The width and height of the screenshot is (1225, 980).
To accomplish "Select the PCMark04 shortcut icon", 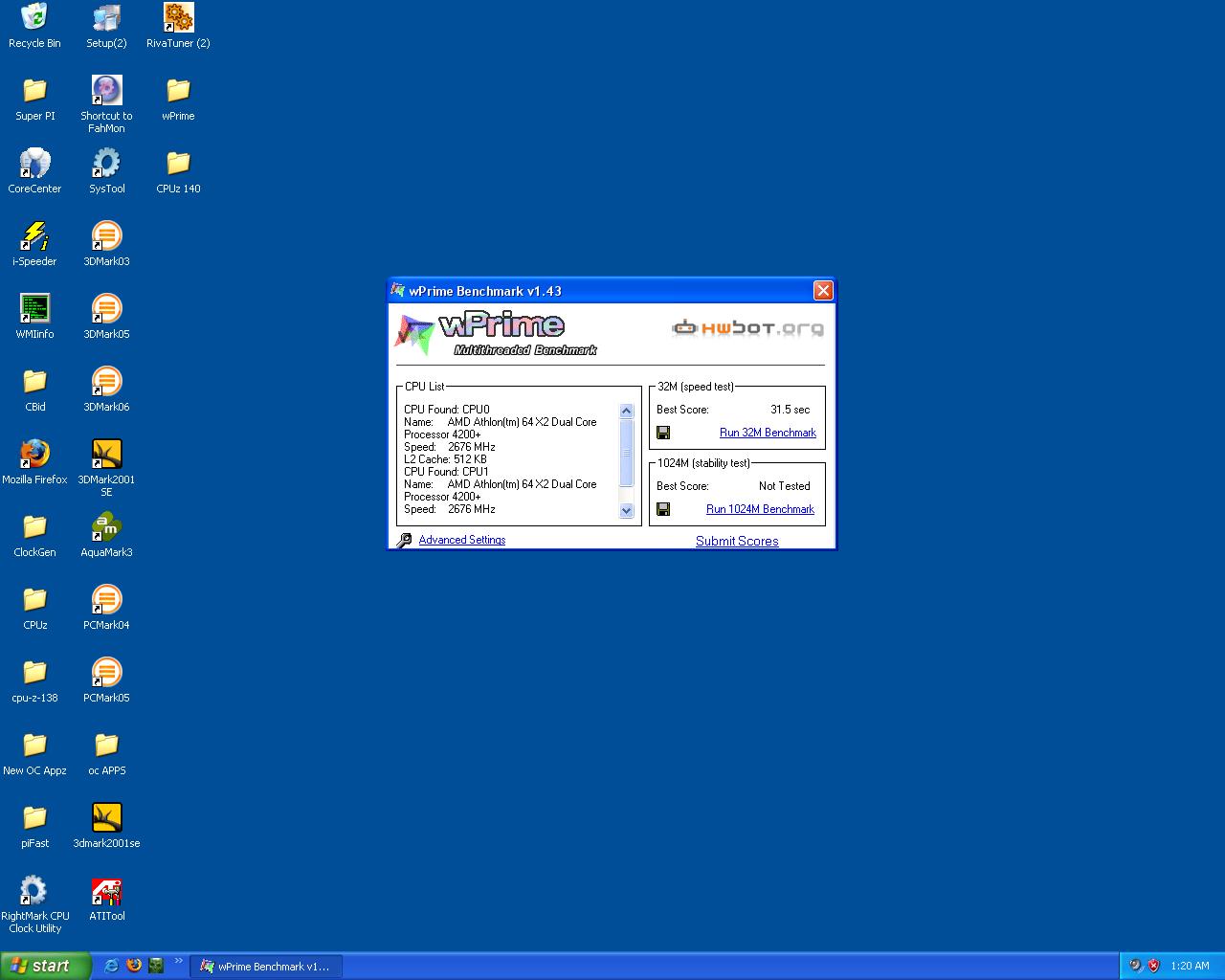I will pyautogui.click(x=106, y=599).
